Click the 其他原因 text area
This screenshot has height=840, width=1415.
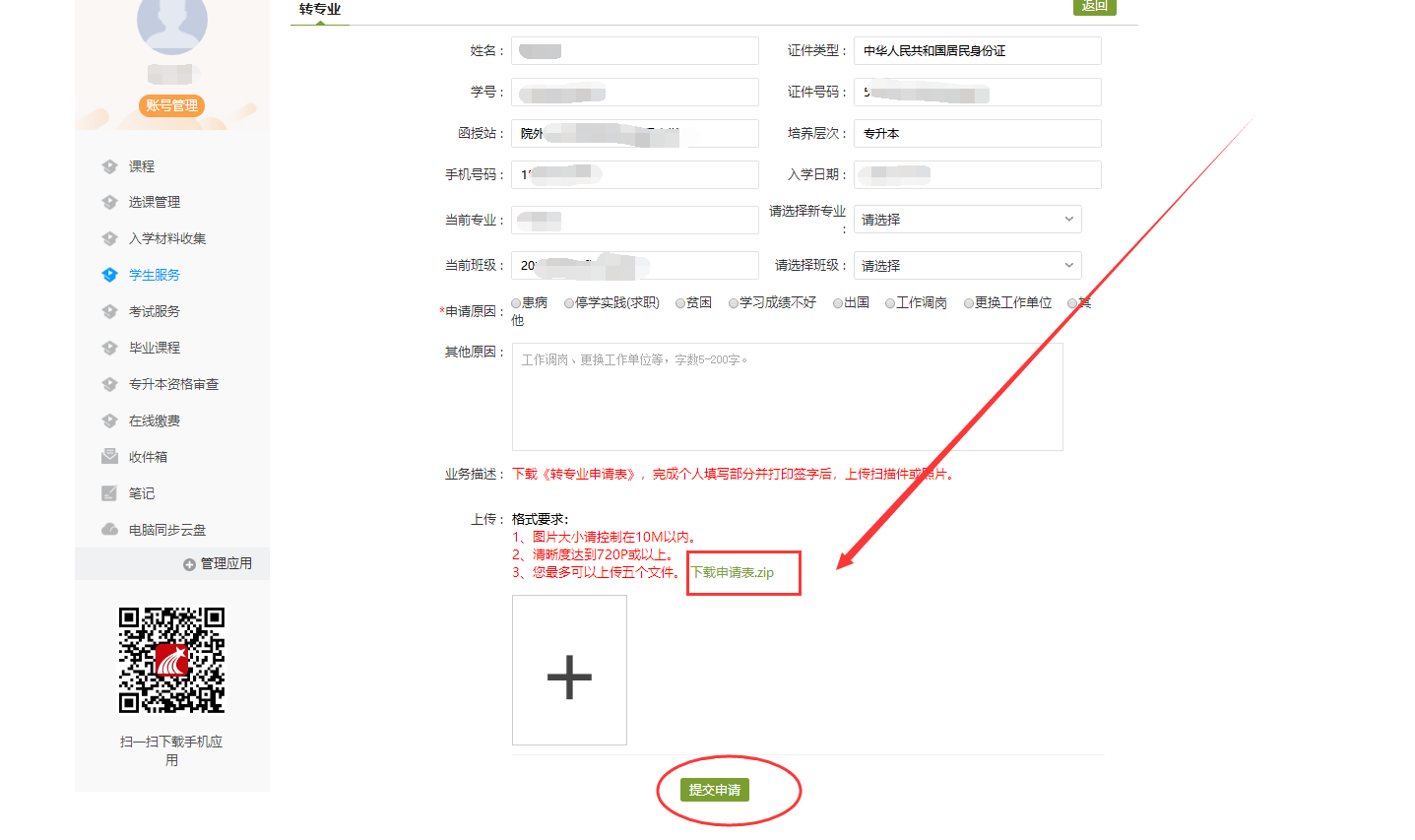(x=787, y=397)
